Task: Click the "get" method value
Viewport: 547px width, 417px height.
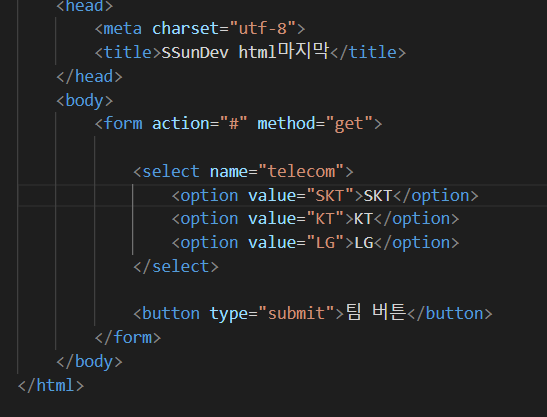Action: click(349, 124)
